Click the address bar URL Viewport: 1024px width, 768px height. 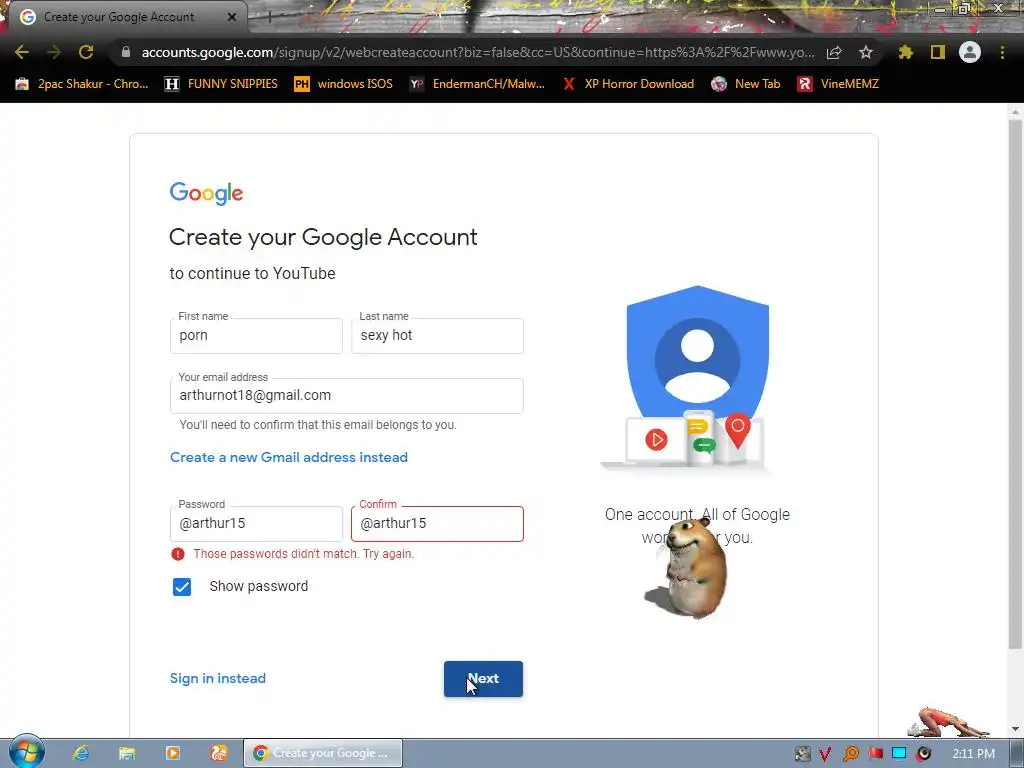[477, 52]
